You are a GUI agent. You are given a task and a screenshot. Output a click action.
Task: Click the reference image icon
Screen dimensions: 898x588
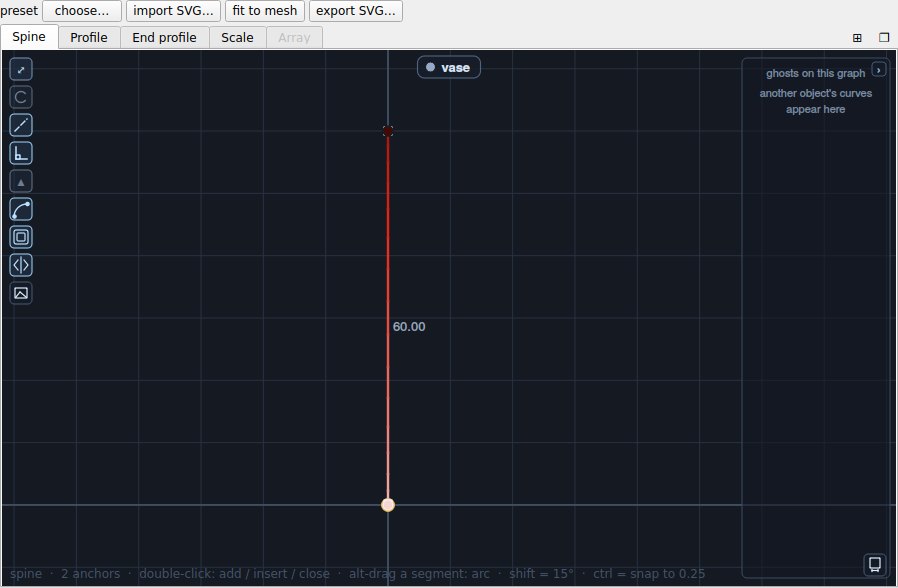21,293
